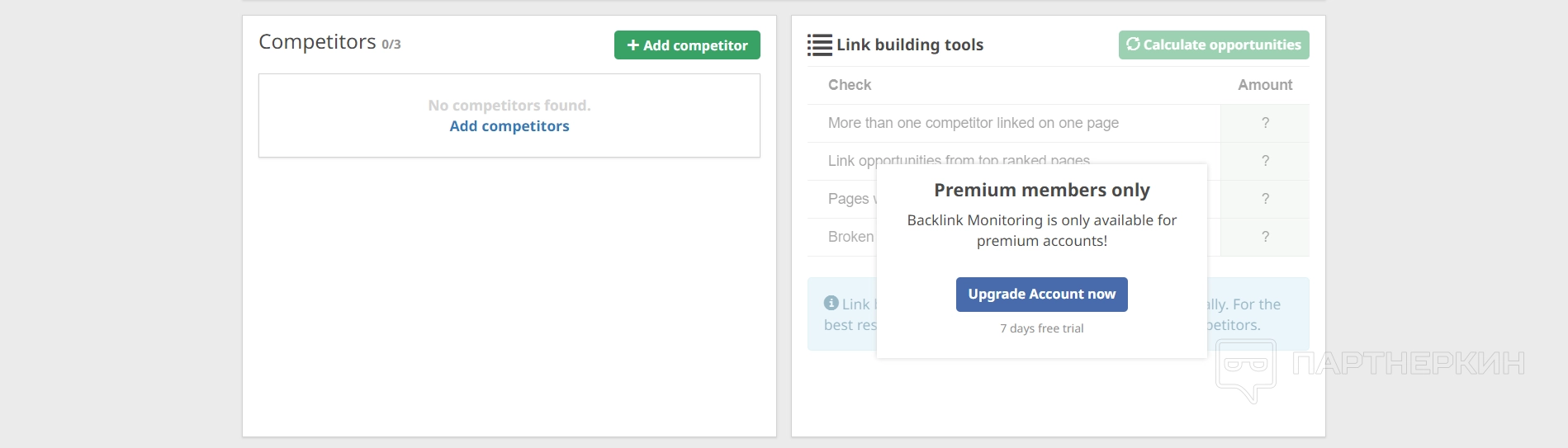Click the 'No competitors found.' message
1568x448 pixels.
coord(509,106)
